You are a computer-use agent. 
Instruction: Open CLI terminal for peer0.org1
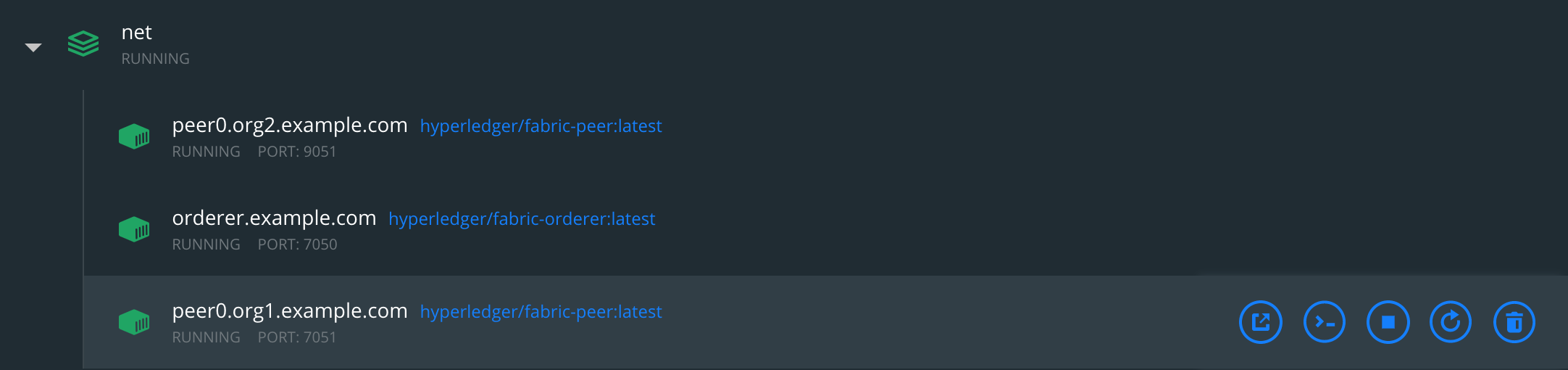pyautogui.click(x=1325, y=322)
